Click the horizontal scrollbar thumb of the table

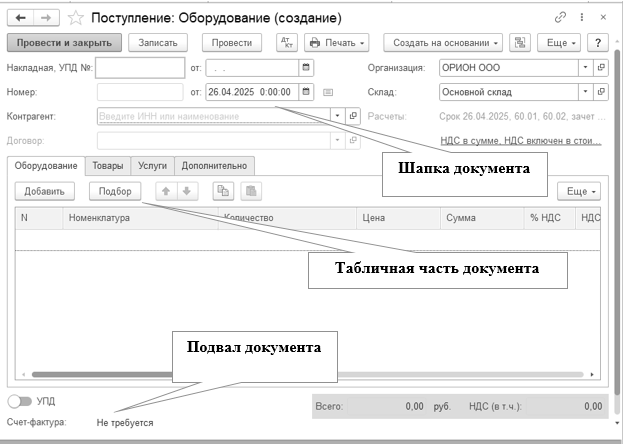click(x=102, y=375)
